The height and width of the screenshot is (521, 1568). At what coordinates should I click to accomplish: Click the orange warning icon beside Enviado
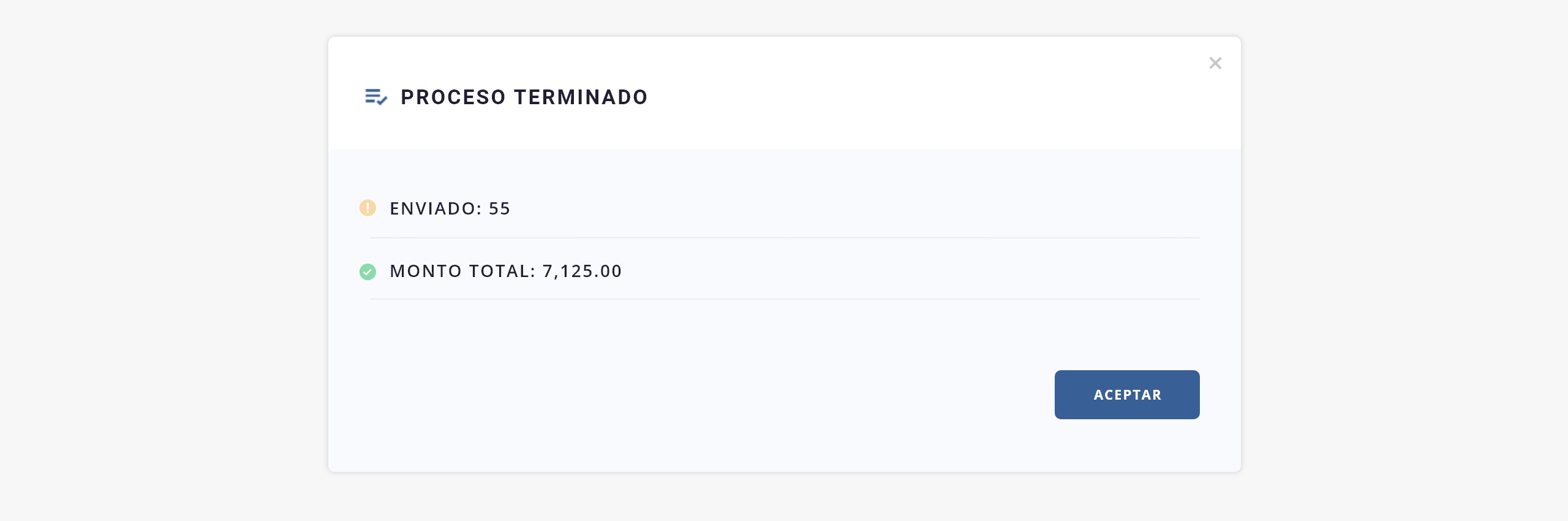[367, 208]
